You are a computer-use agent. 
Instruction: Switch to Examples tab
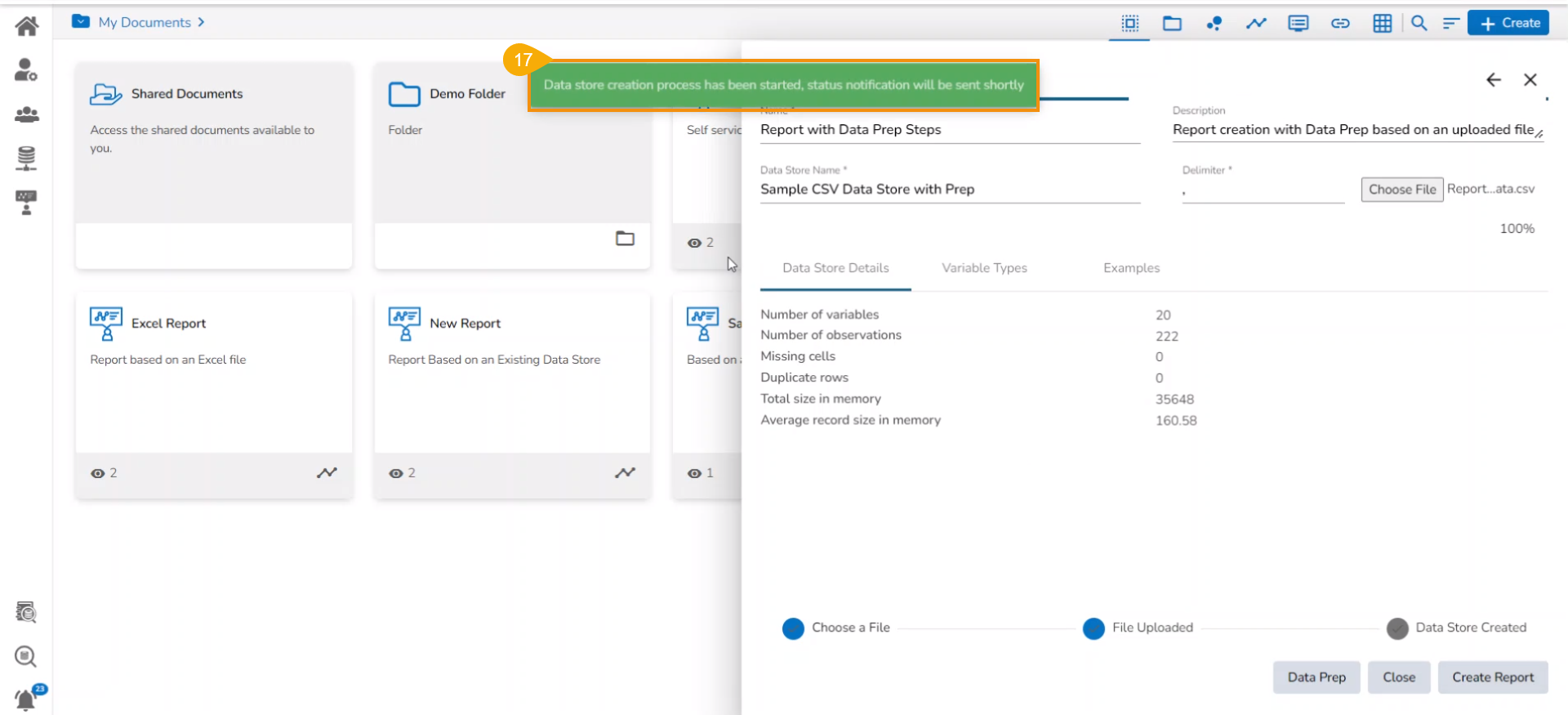(x=1131, y=268)
